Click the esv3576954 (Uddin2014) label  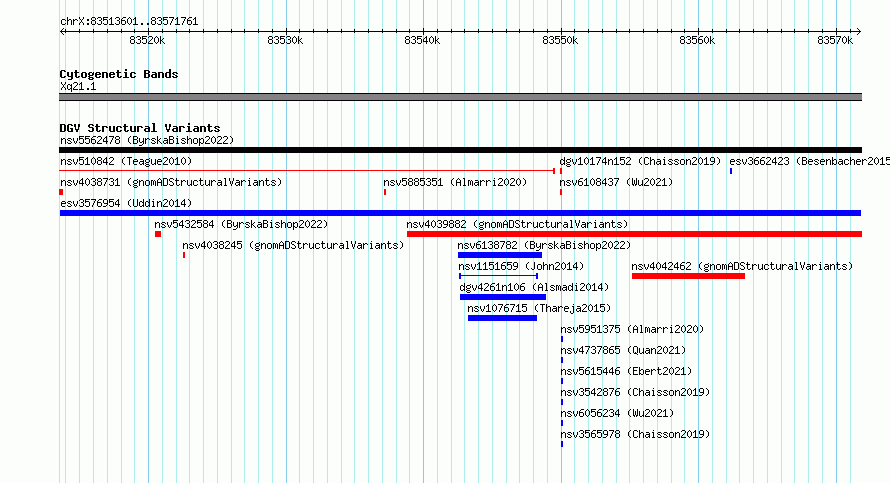(126, 203)
